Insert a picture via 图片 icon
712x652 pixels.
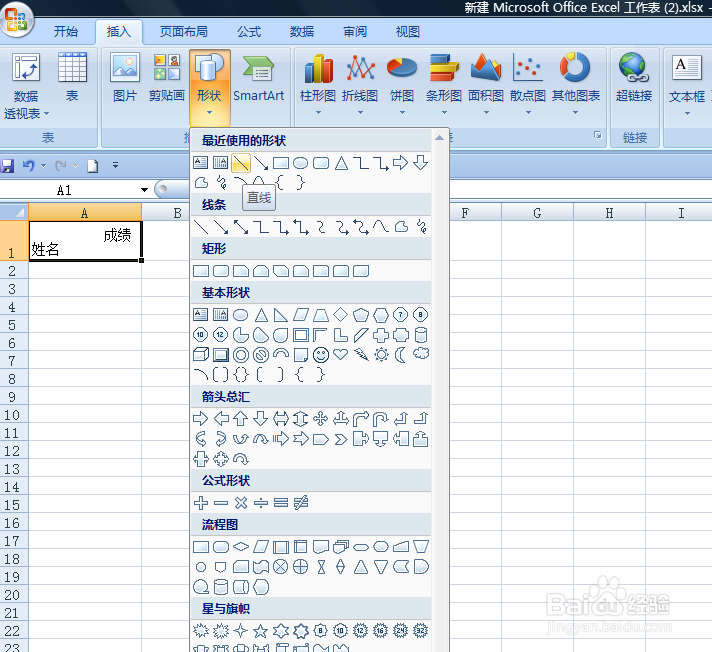pos(125,78)
